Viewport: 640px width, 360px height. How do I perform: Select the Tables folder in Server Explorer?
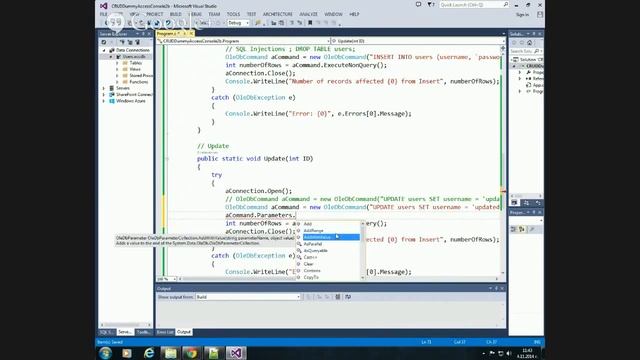pos(136,63)
